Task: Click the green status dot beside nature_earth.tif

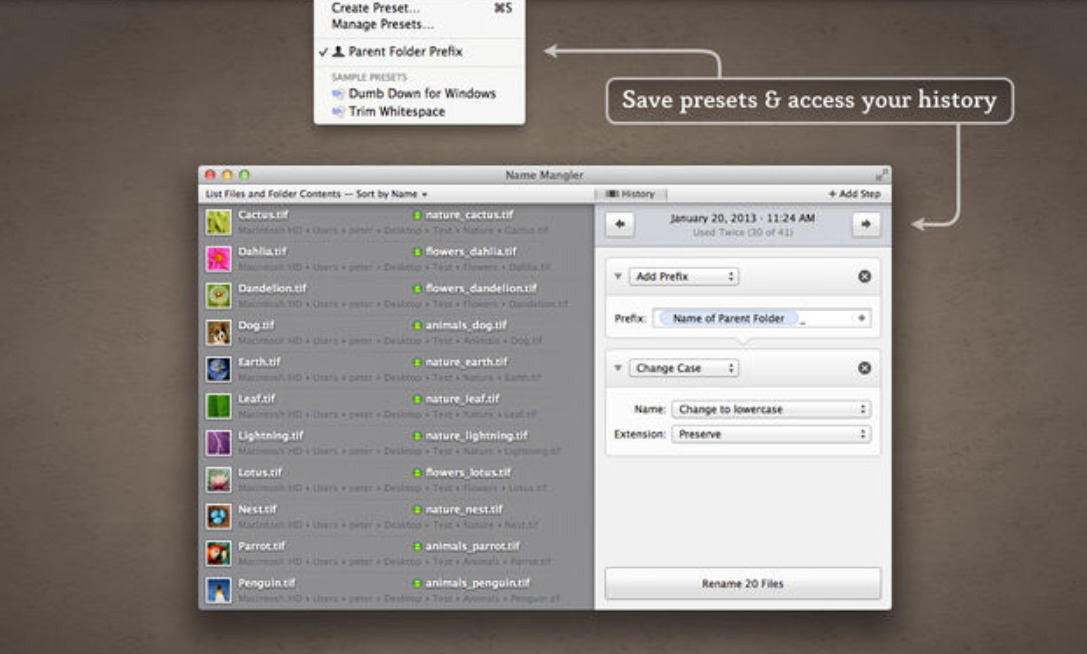Action: [417, 362]
